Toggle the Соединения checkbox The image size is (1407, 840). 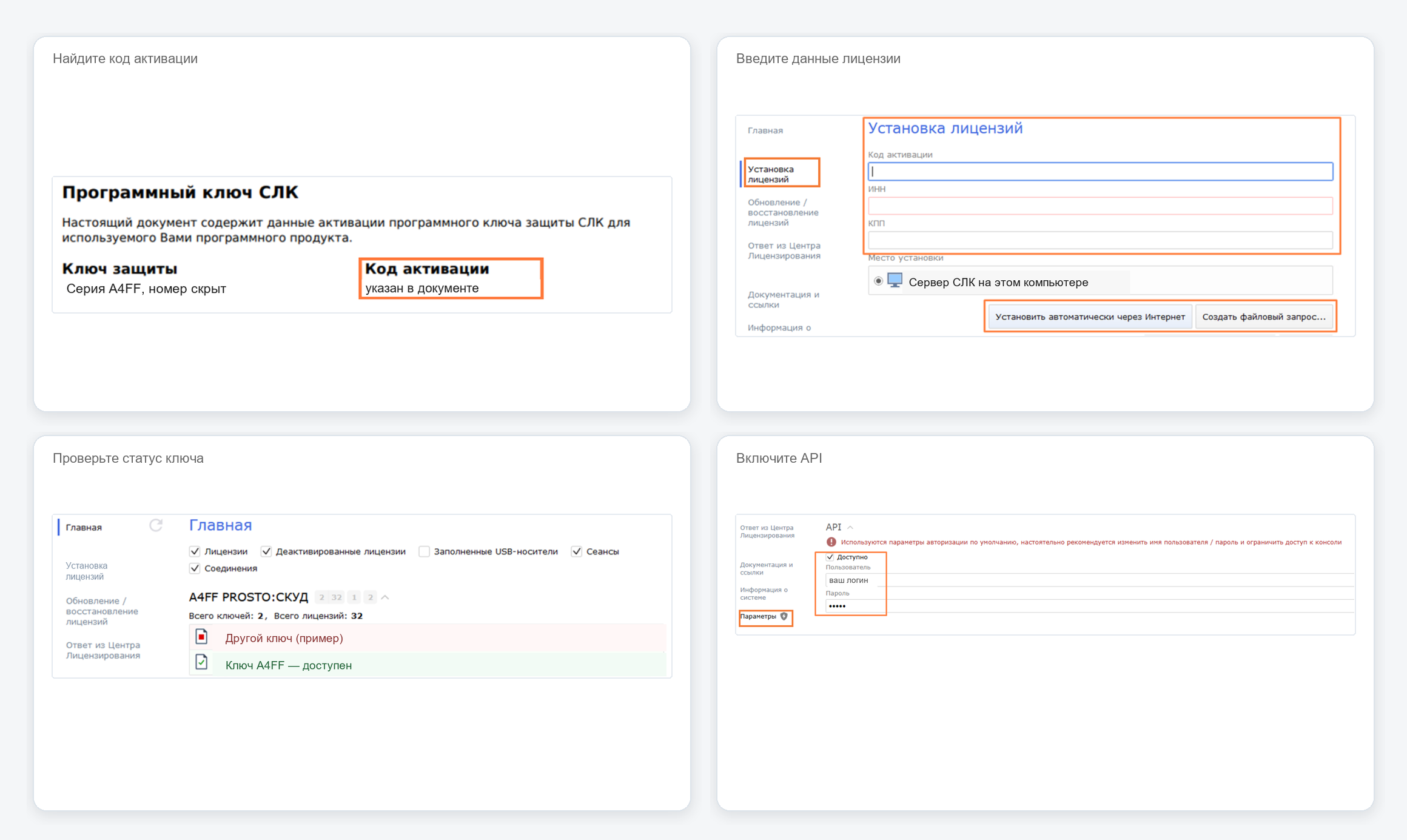click(x=195, y=568)
